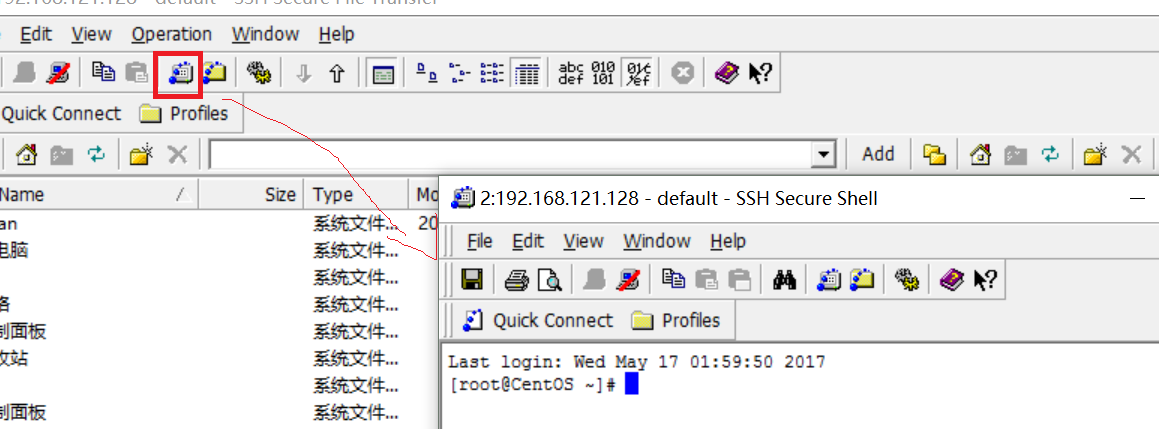Screen dimensions: 1159x429
Task: Open the Help menu in File Transfer window
Action: pos(336,34)
